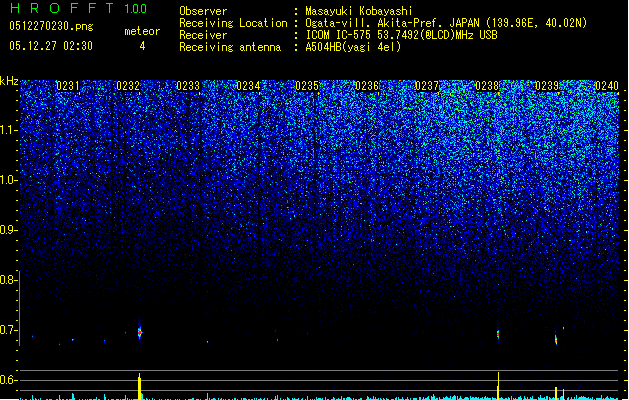Click the date stamp 05.12.27 02:30
This screenshot has width=629, height=400.
click(x=51, y=46)
